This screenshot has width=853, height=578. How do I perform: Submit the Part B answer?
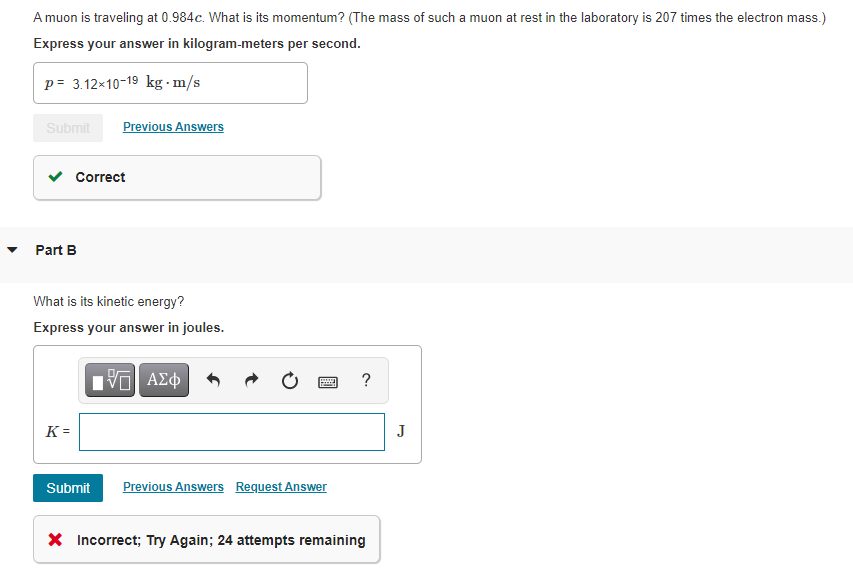pos(68,488)
